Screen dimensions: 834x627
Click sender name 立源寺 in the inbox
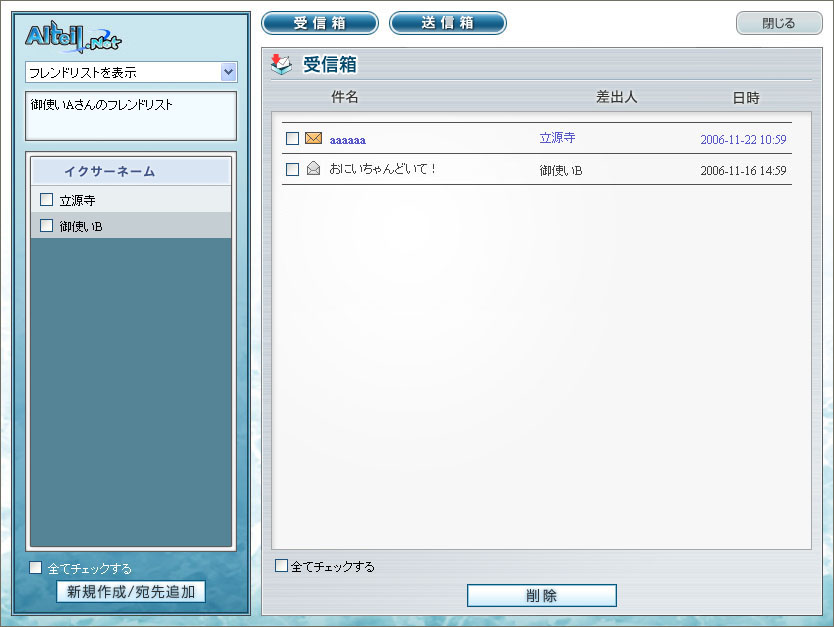coord(557,139)
